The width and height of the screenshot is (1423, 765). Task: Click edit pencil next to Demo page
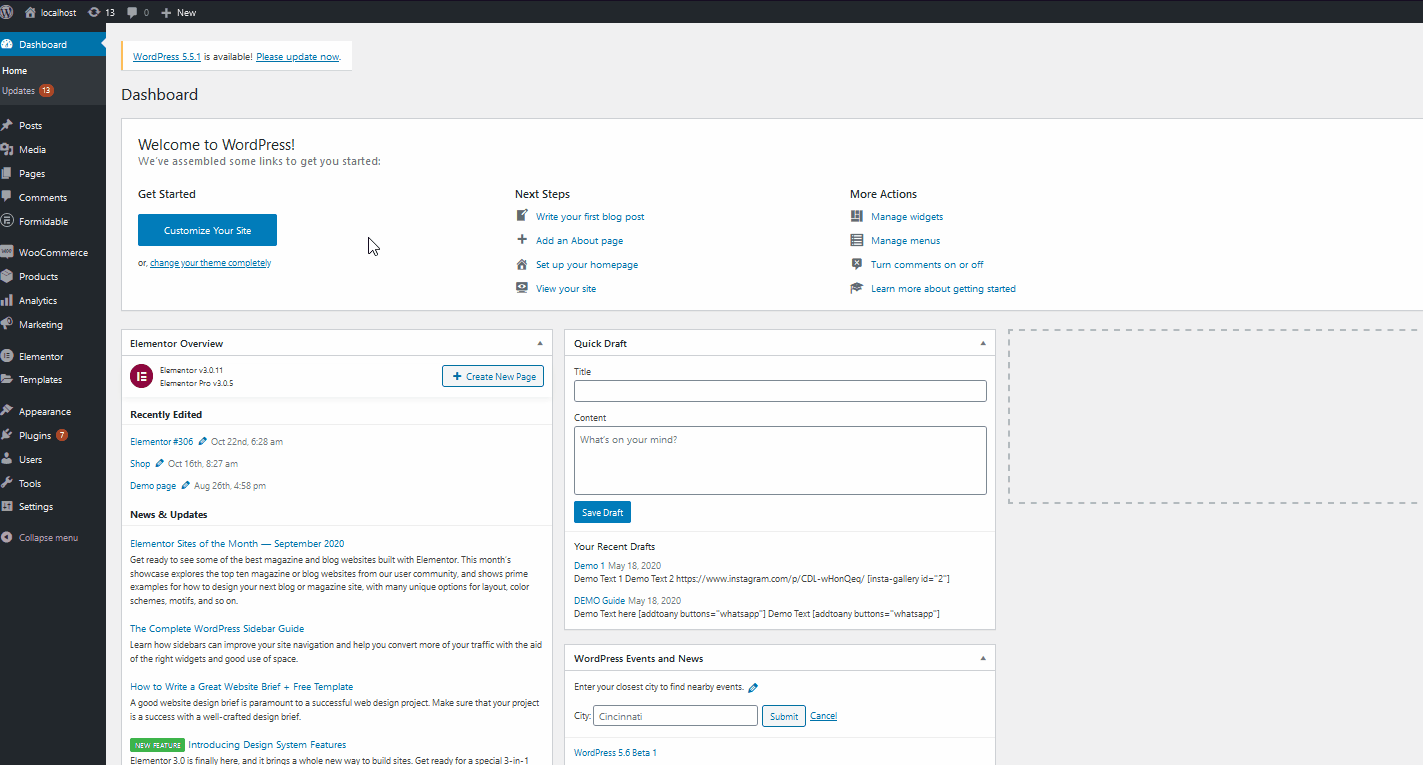[x=186, y=485]
